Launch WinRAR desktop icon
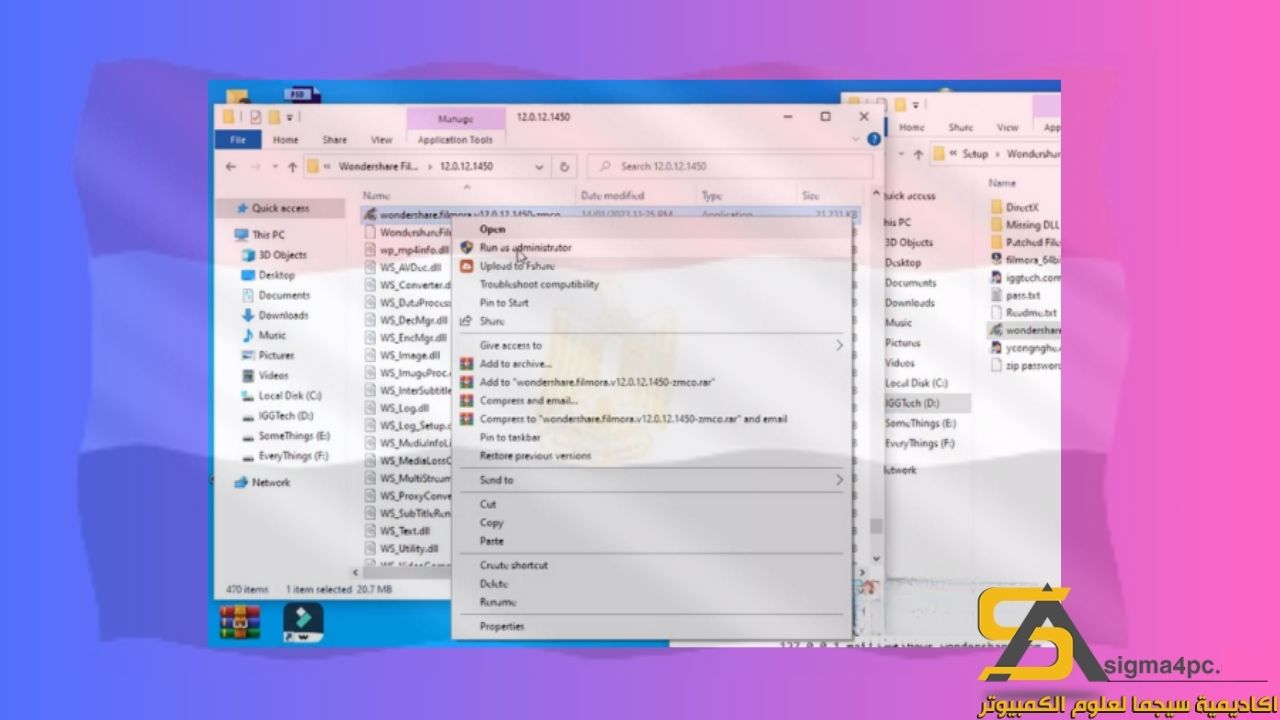Viewport: 1280px width, 720px height. point(240,621)
